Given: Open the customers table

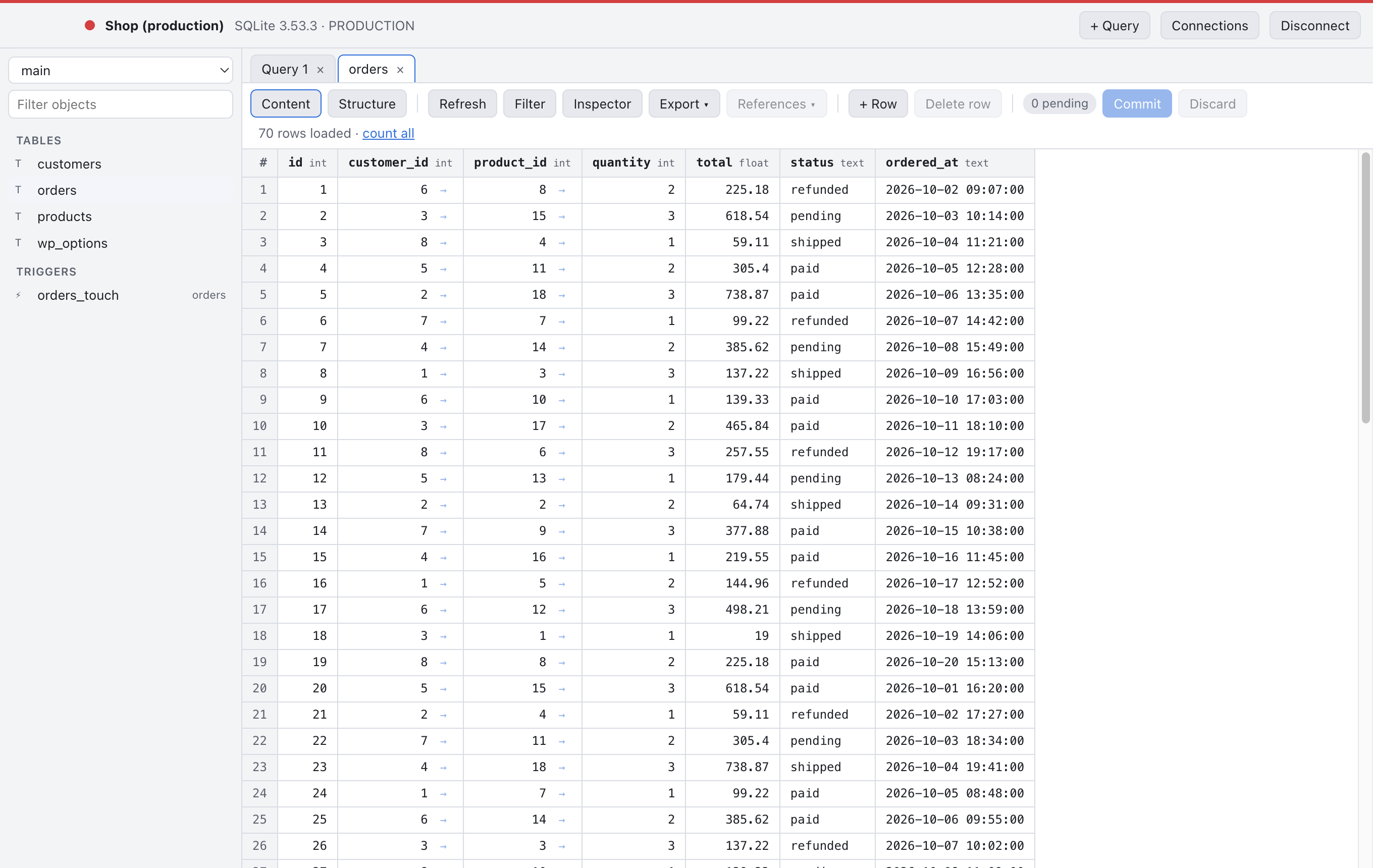Looking at the screenshot, I should (120, 164).
